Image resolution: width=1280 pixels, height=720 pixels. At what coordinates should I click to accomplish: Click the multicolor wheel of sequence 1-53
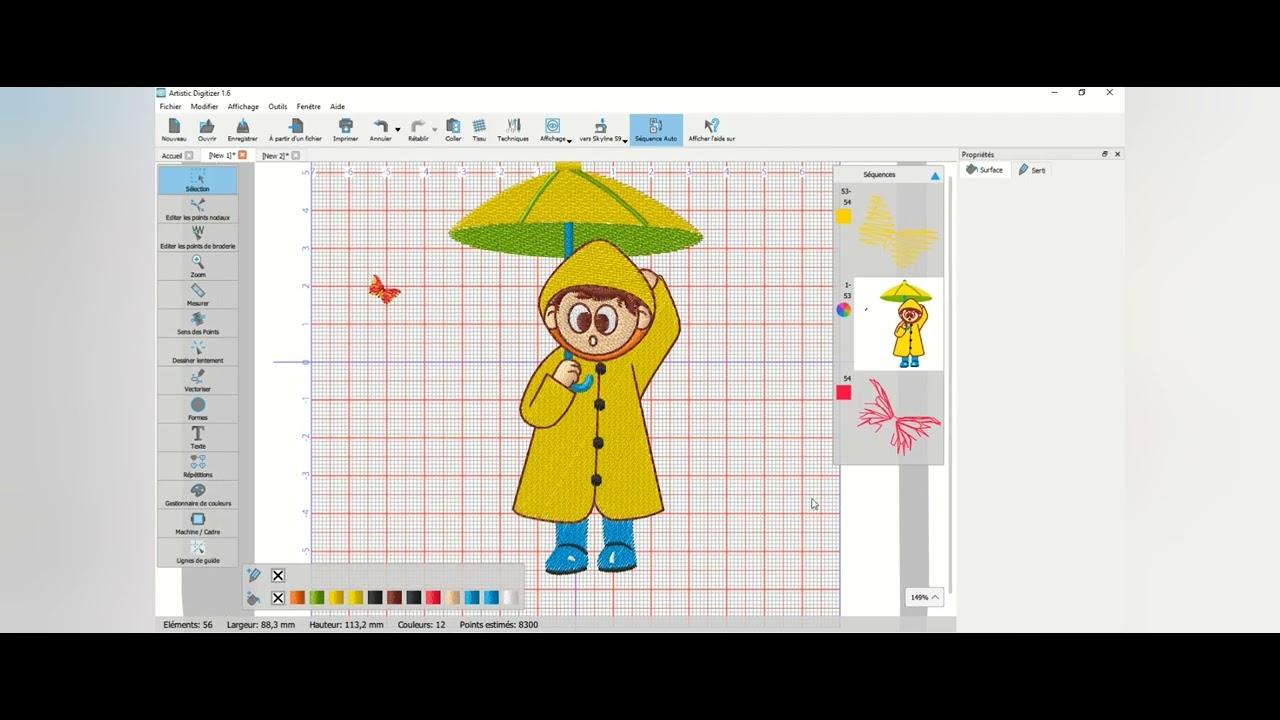(x=844, y=310)
